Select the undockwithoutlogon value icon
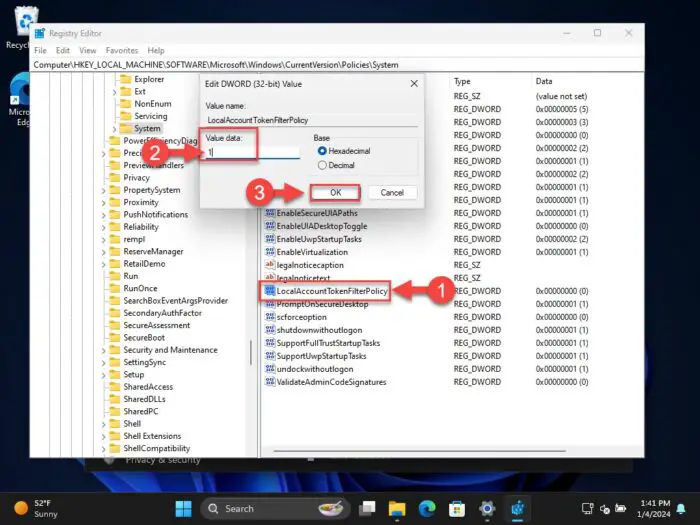 [270, 369]
